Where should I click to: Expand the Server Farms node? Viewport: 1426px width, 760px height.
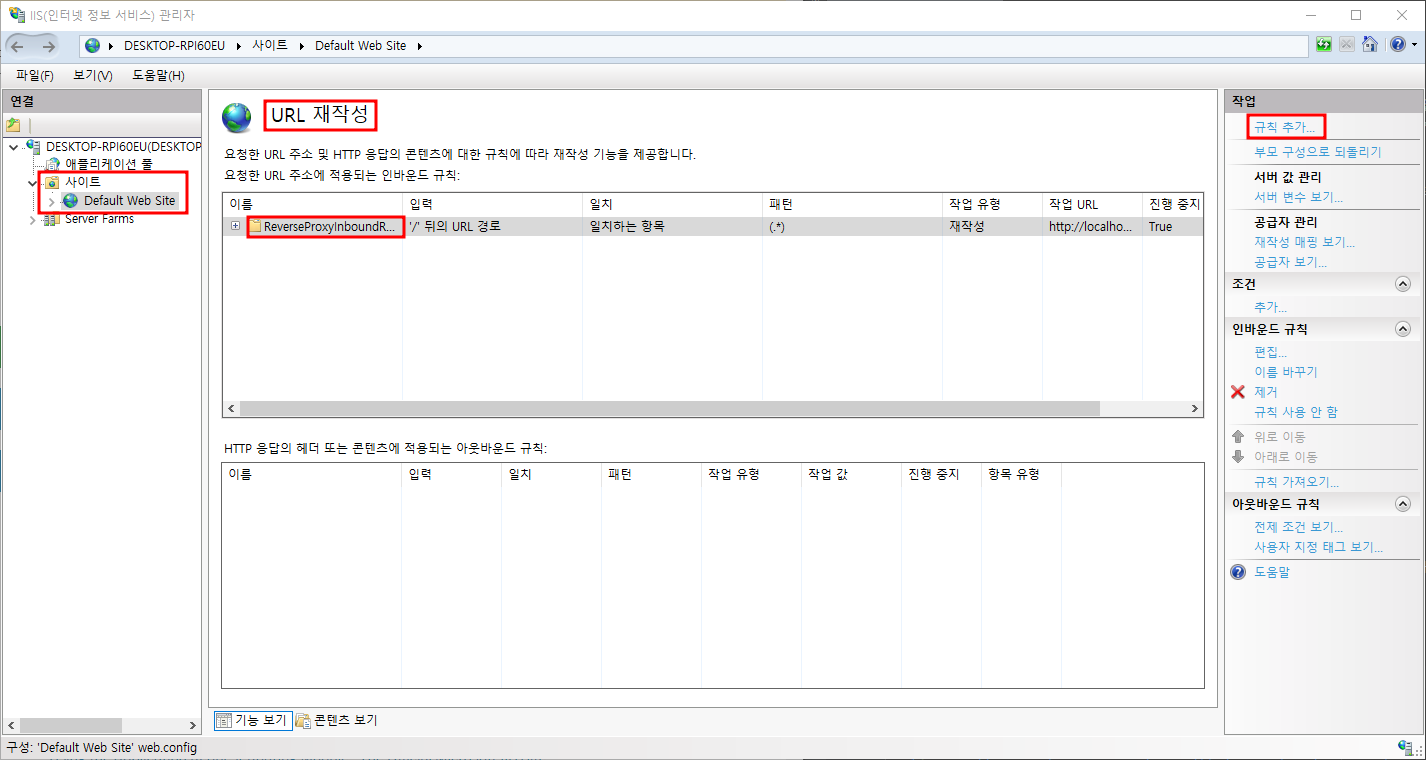[32, 219]
